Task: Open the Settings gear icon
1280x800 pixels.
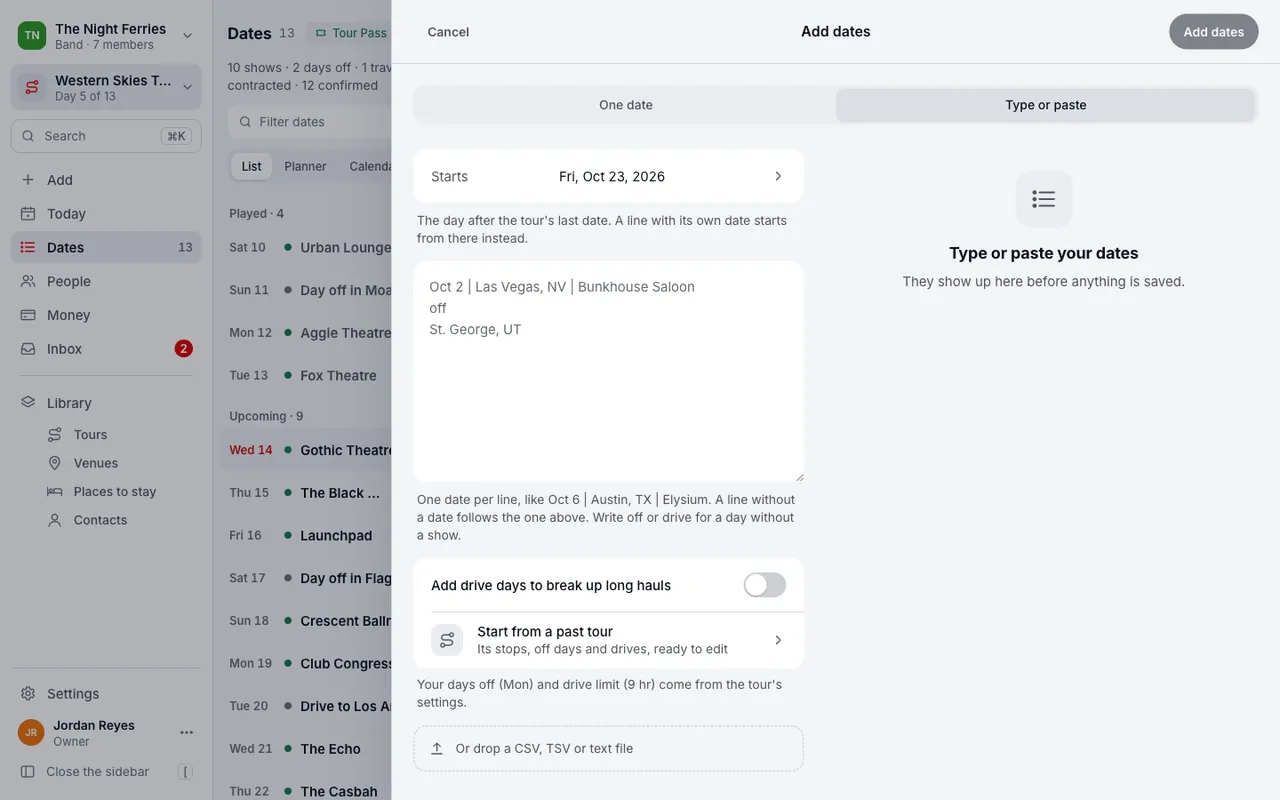Action: [28, 694]
